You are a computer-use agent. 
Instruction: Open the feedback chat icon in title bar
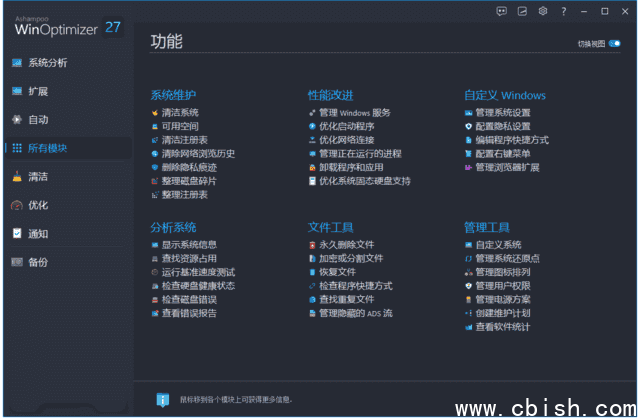click(502, 11)
